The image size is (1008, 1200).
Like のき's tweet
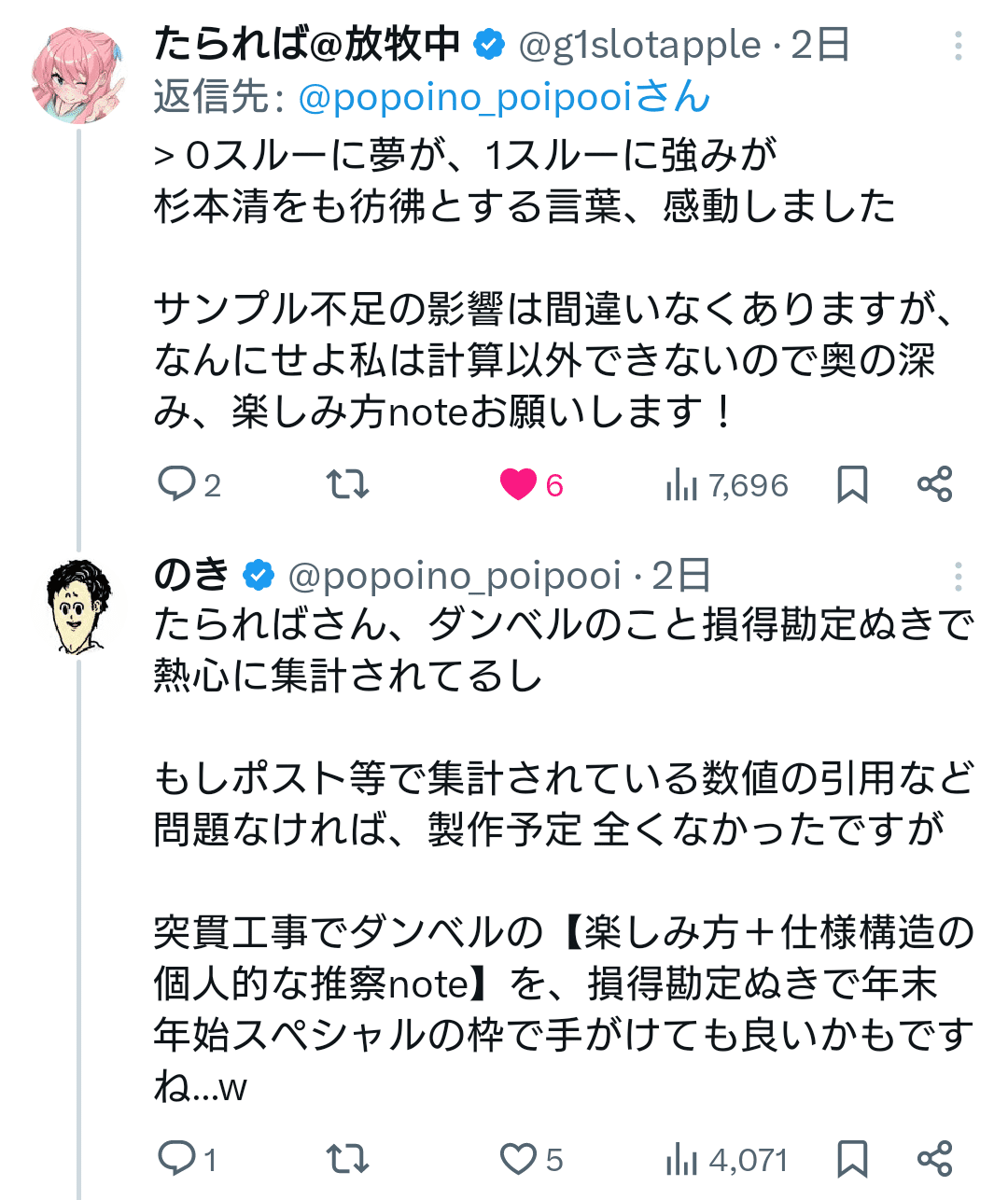[520, 1160]
